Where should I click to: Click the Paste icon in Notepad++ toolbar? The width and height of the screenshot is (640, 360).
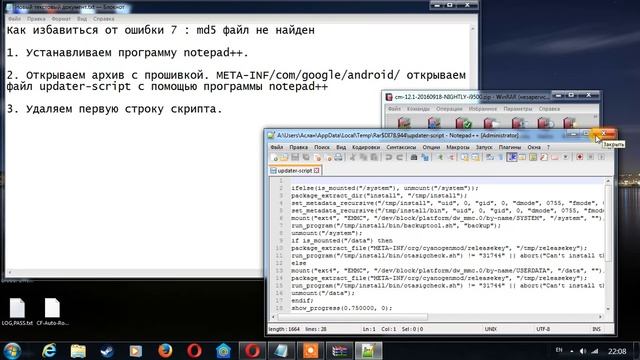coord(374,157)
